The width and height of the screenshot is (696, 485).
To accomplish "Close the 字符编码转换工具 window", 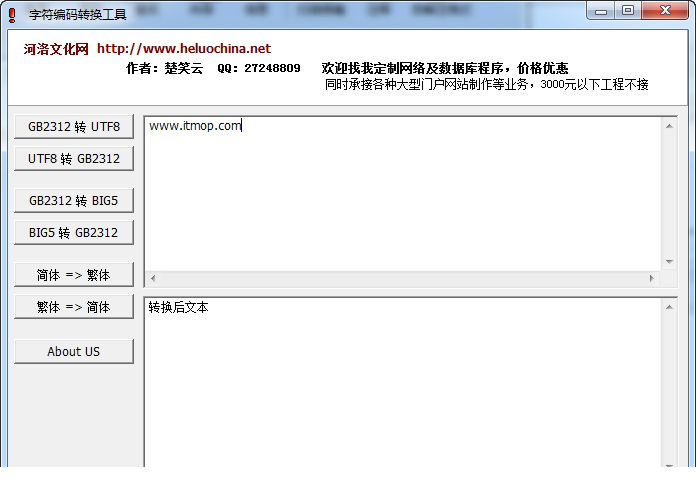I will (x=665, y=11).
